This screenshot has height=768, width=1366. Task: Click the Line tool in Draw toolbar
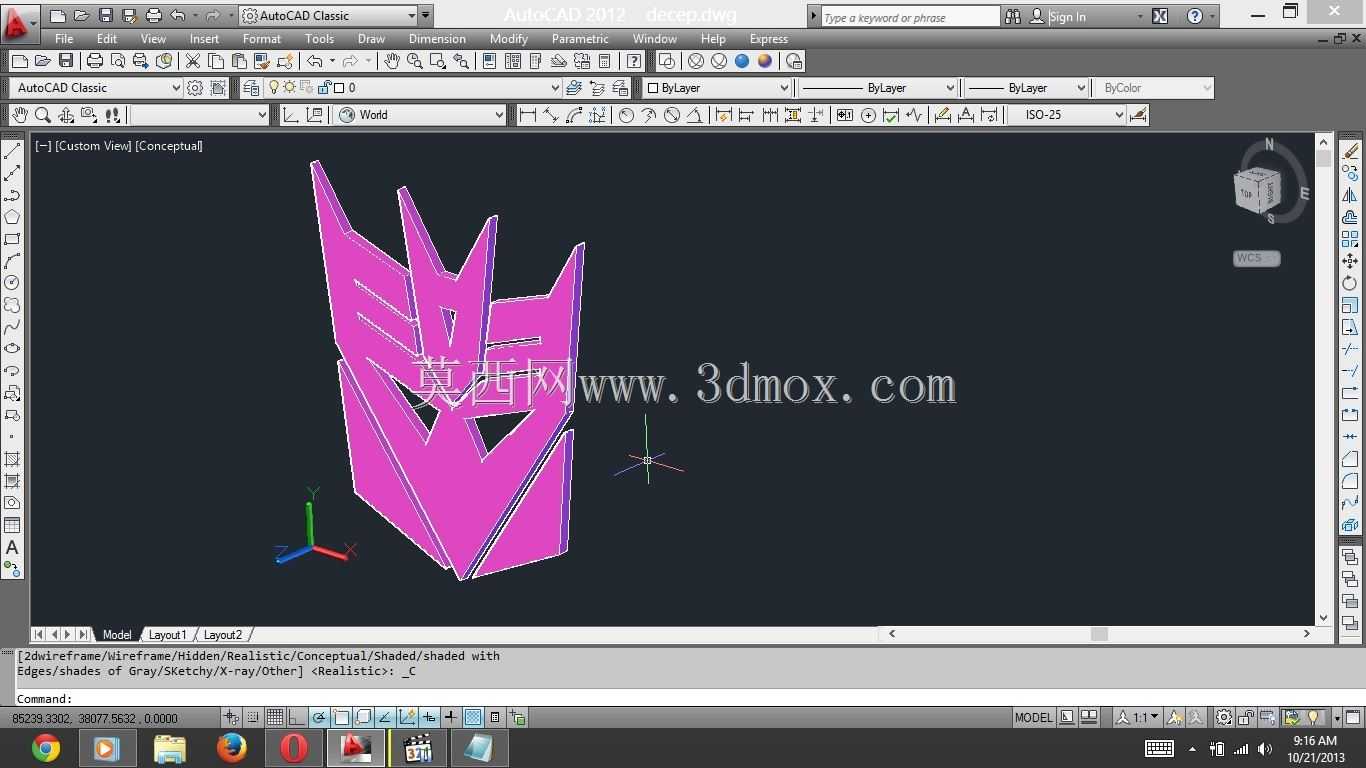click(x=12, y=152)
